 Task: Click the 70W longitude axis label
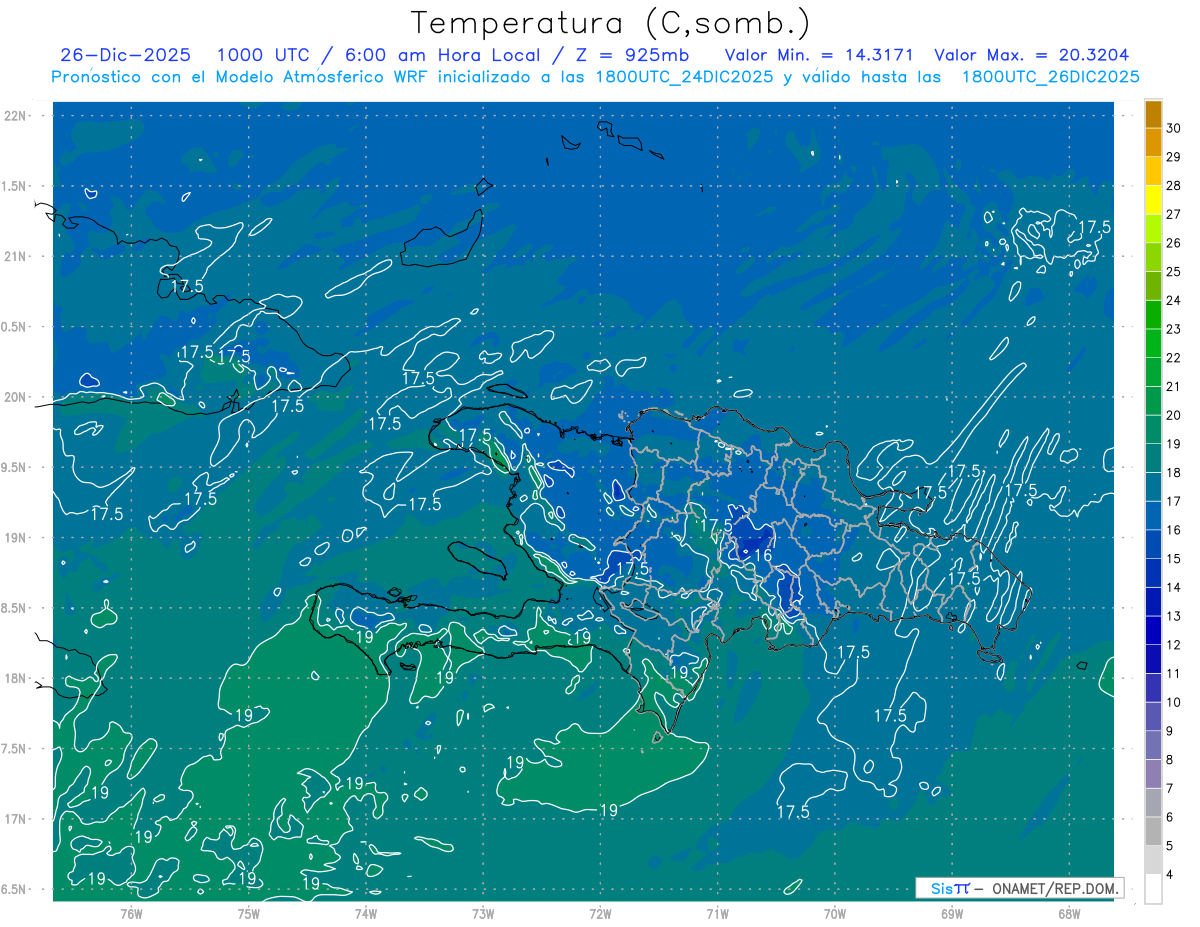point(835,913)
